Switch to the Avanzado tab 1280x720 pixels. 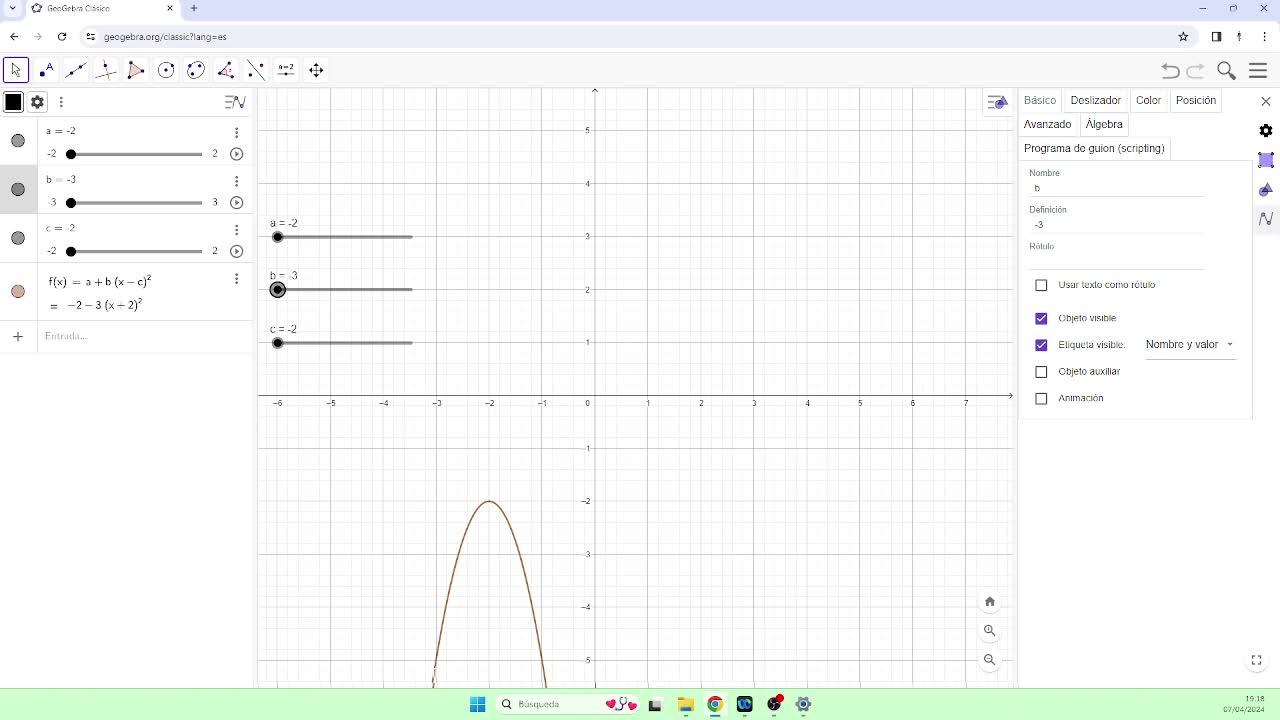(x=1047, y=124)
